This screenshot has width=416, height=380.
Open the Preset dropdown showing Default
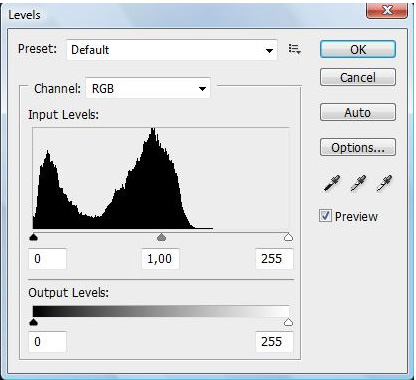(172, 50)
